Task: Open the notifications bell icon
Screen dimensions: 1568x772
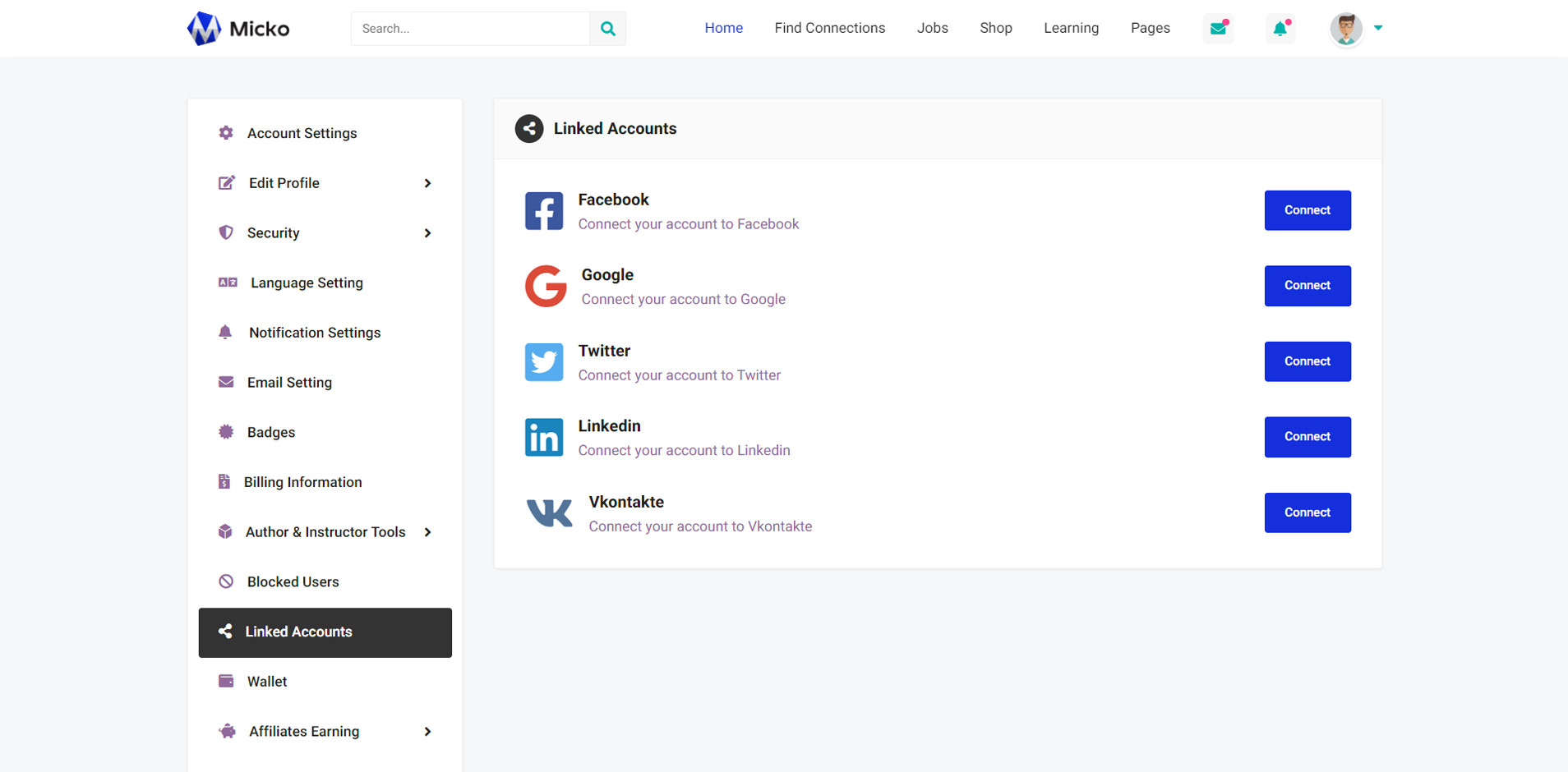Action: (1280, 29)
